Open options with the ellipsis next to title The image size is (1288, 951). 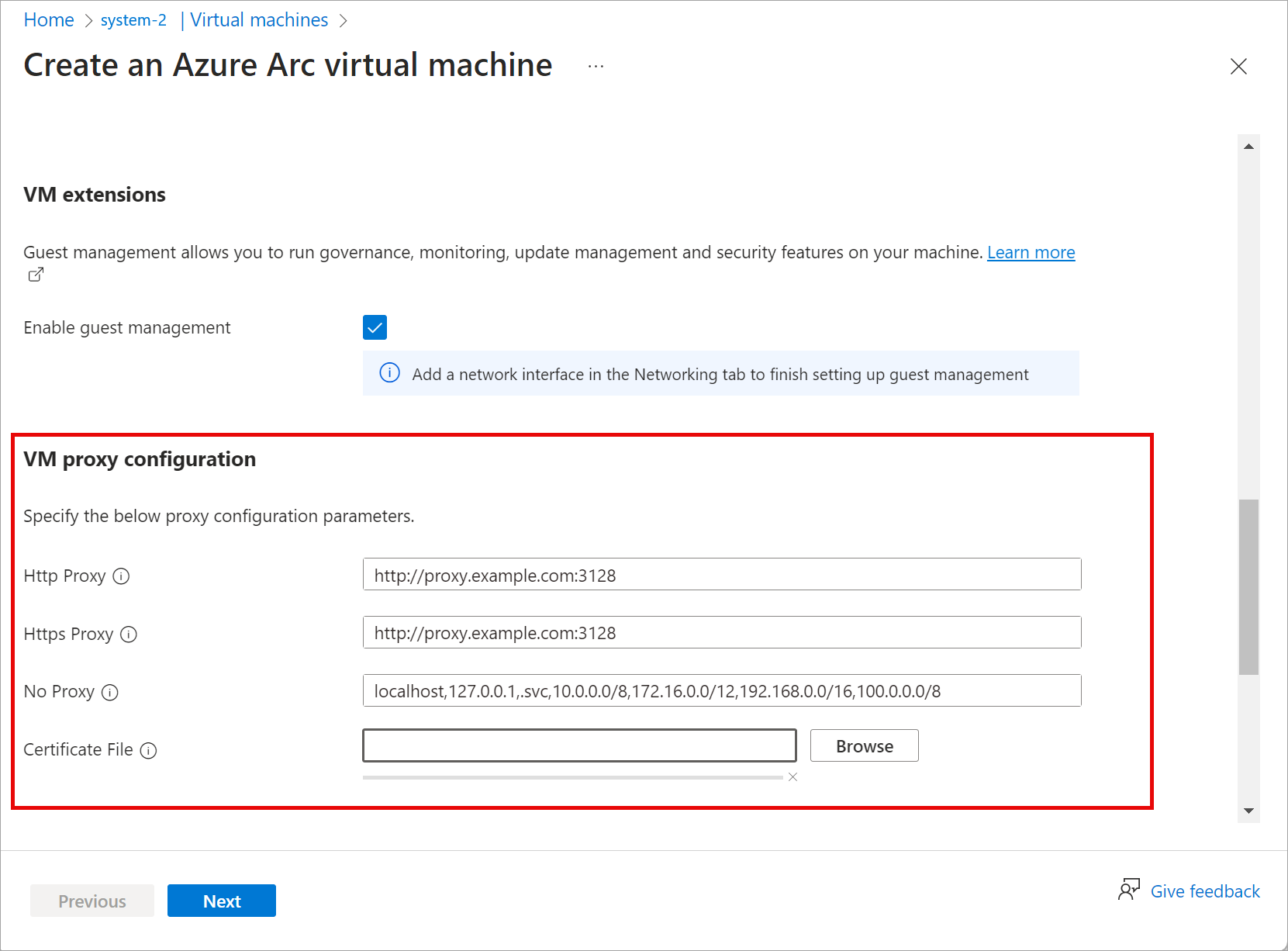(x=595, y=65)
